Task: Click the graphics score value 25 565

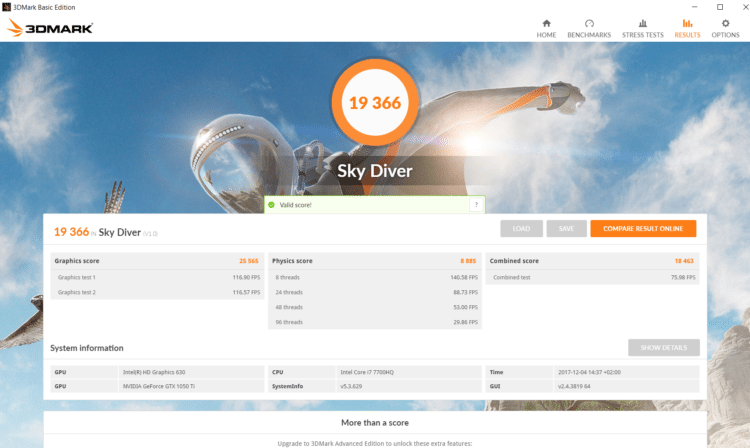Action: click(249, 261)
